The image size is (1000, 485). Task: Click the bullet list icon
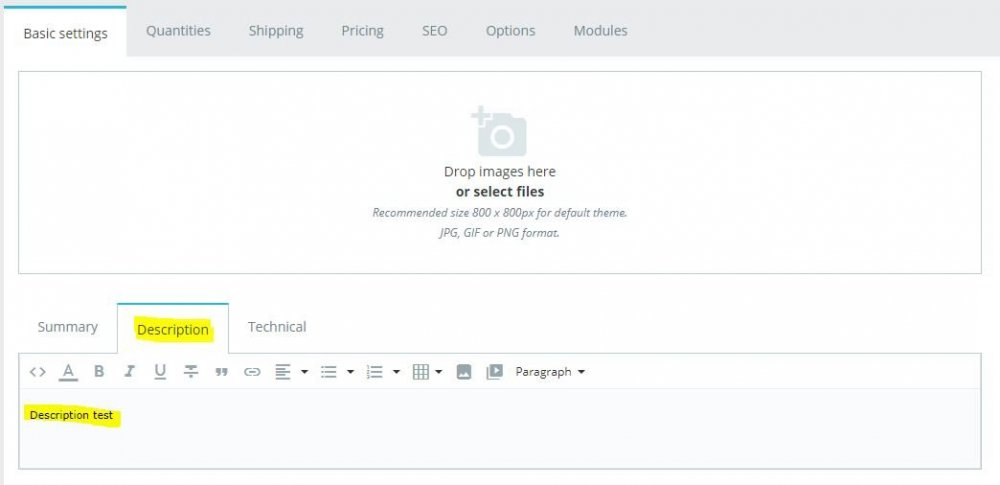[328, 371]
